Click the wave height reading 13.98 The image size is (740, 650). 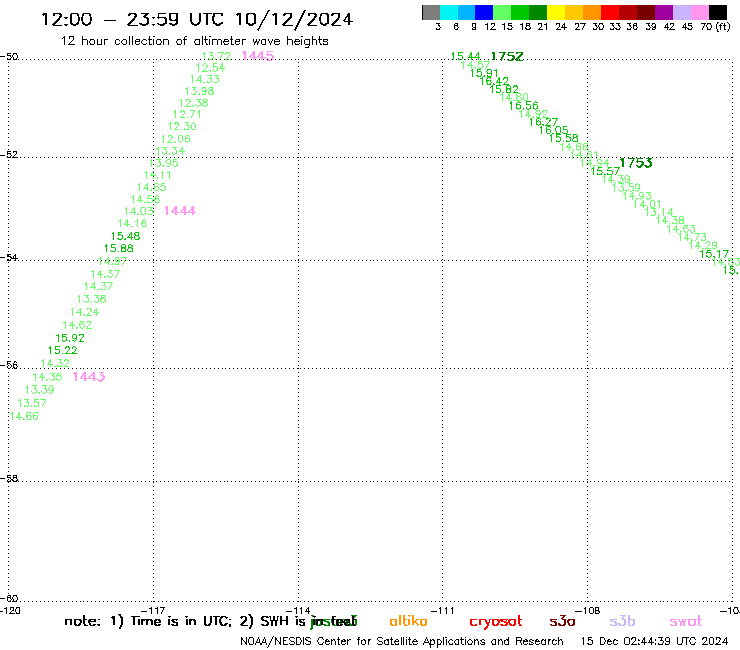[x=199, y=91]
